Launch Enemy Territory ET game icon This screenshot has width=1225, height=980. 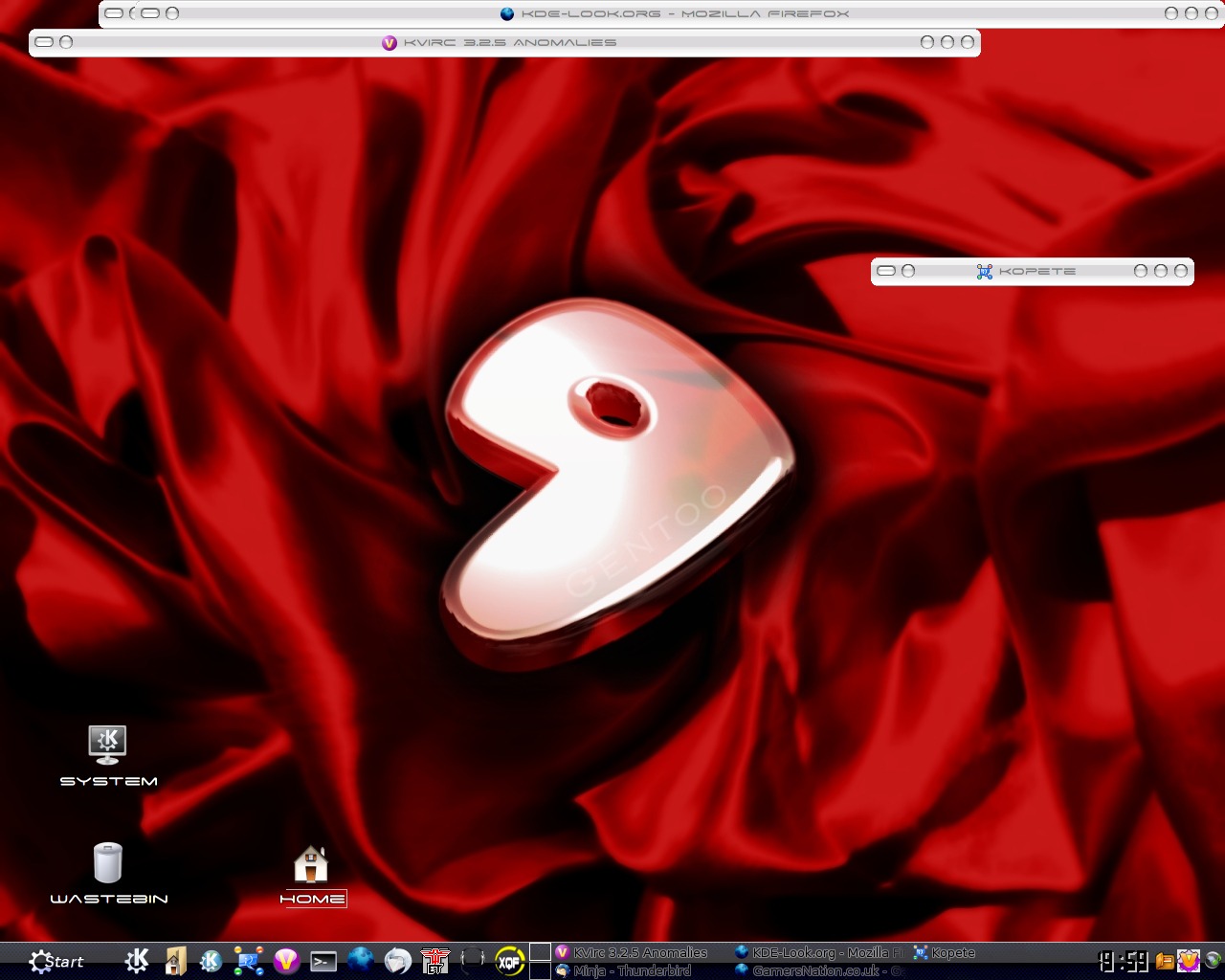[x=435, y=960]
